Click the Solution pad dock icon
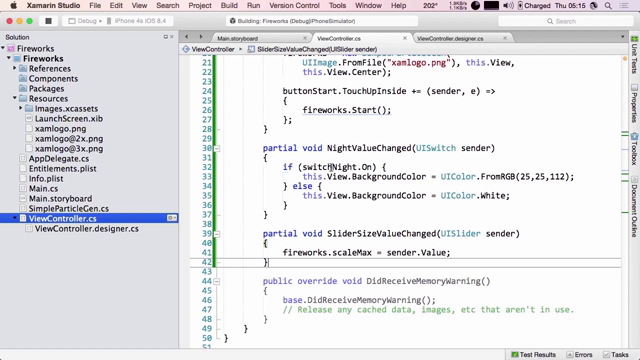The height and width of the screenshot is (360, 640). click(166, 37)
